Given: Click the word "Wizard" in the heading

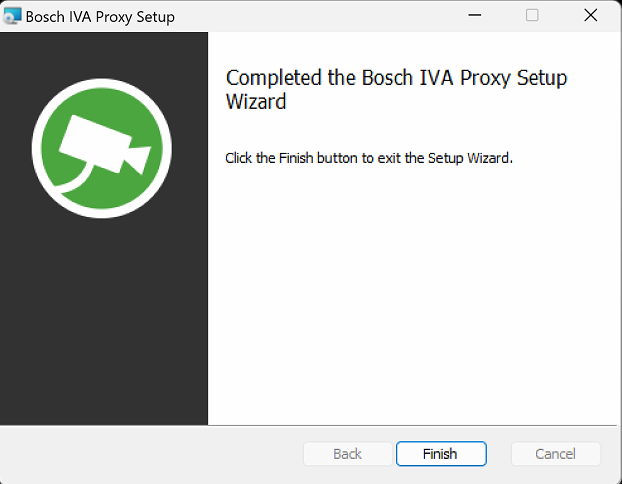Looking at the screenshot, I should point(257,102).
